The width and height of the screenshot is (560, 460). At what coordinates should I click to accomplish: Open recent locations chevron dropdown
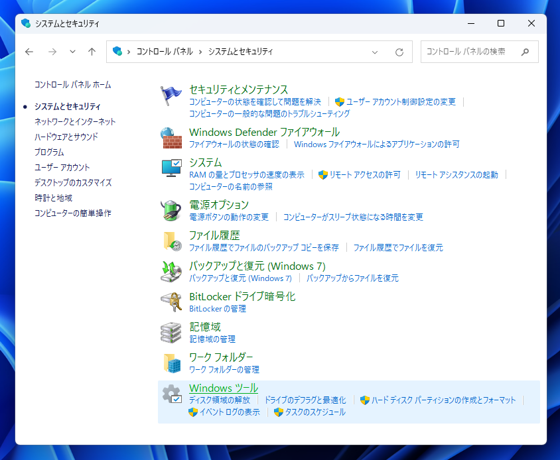[x=72, y=52]
